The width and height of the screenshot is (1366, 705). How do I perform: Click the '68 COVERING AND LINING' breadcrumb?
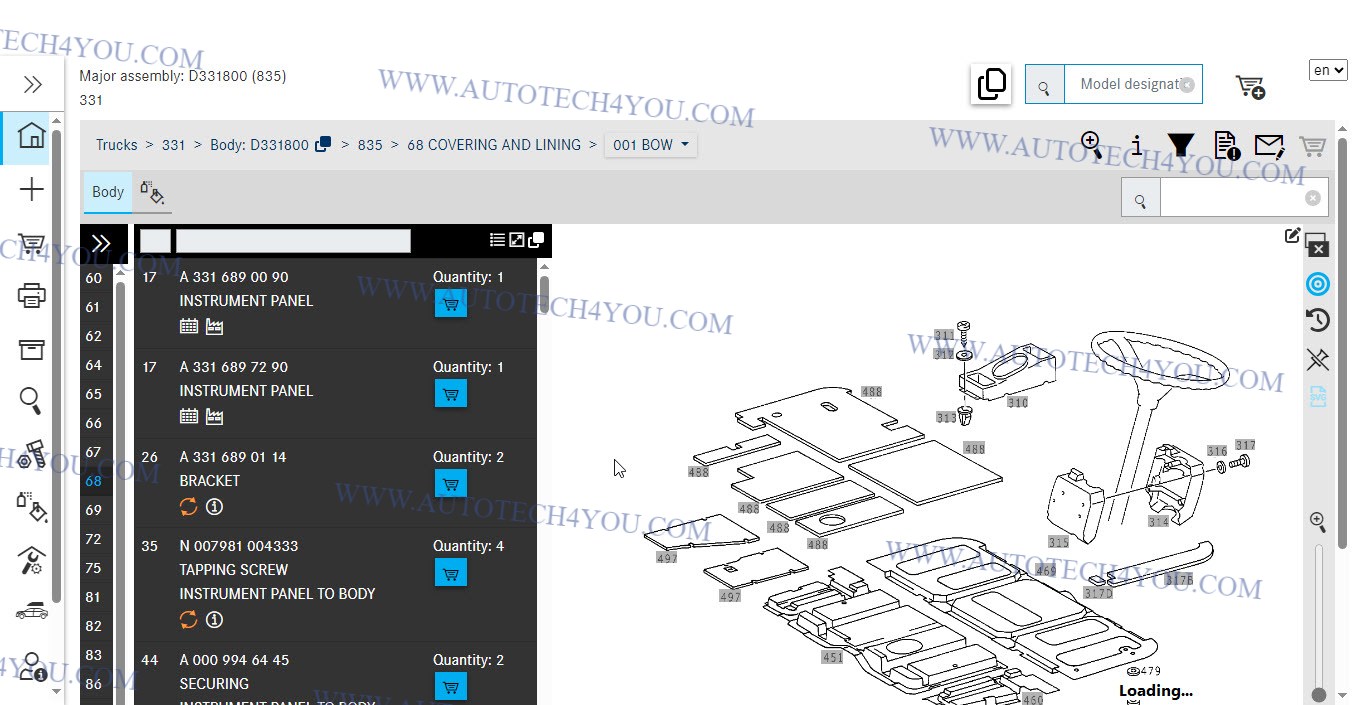pyautogui.click(x=494, y=145)
